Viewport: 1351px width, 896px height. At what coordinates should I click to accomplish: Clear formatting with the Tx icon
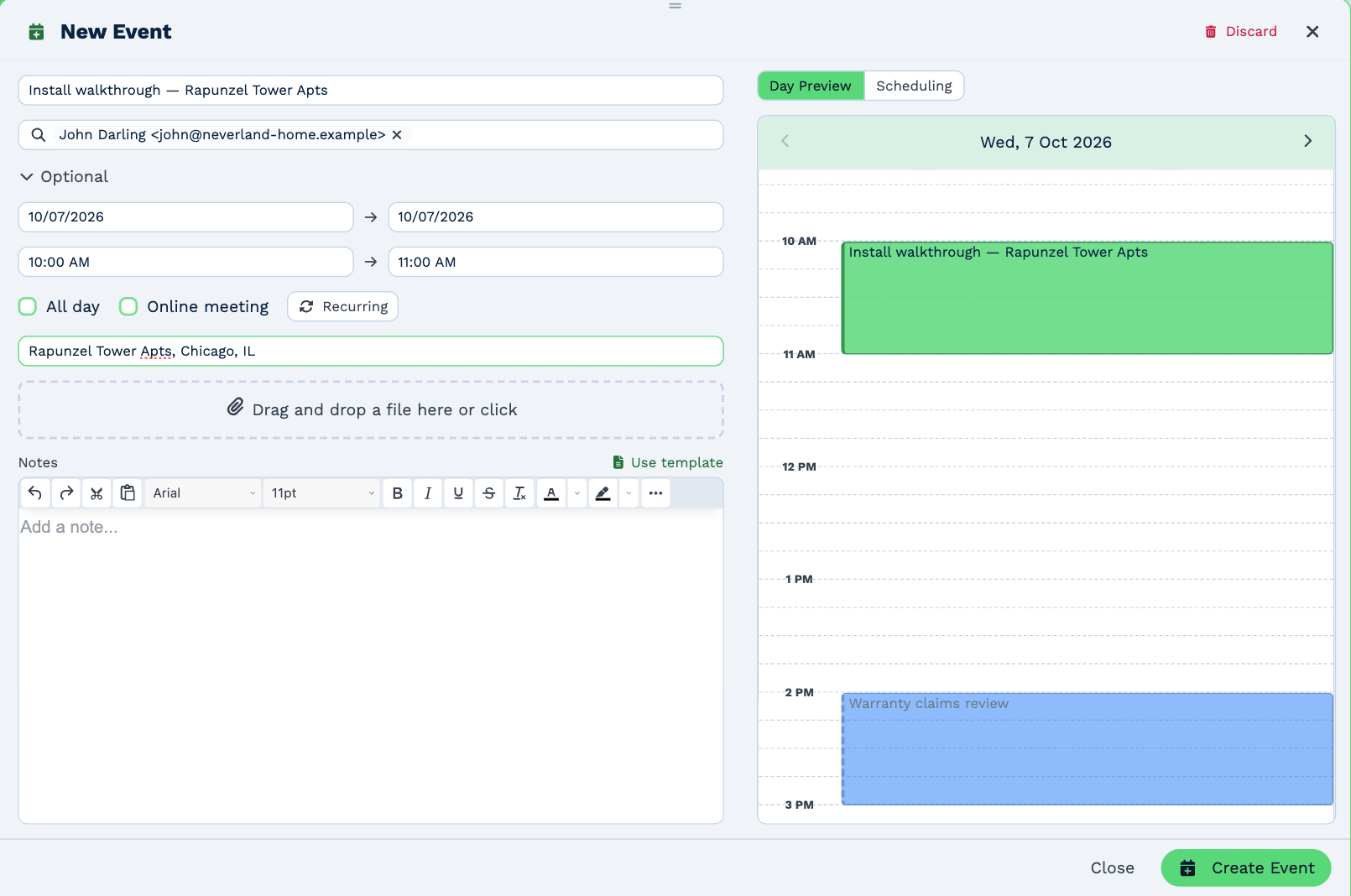tap(519, 493)
